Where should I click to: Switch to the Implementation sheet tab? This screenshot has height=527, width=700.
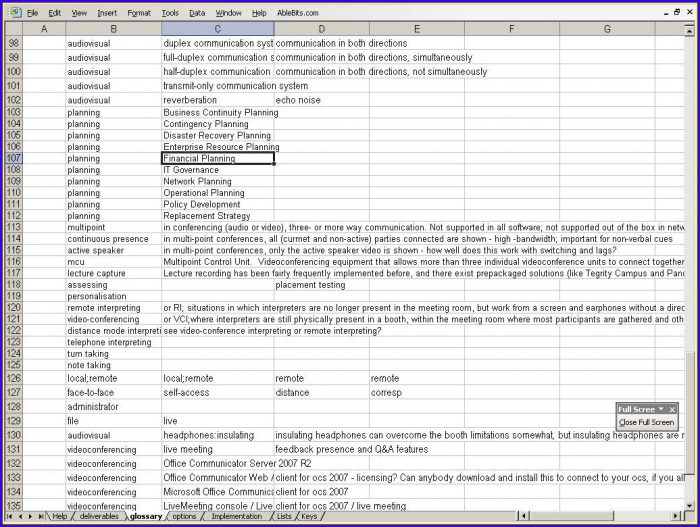coord(237,516)
